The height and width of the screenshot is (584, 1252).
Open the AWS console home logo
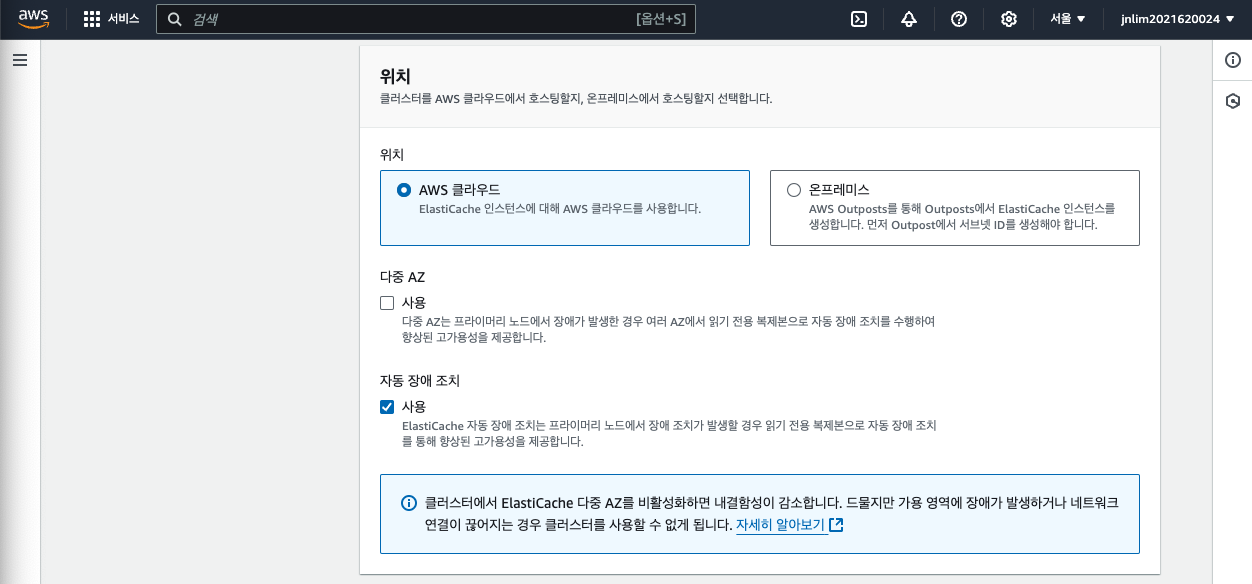click(x=34, y=19)
